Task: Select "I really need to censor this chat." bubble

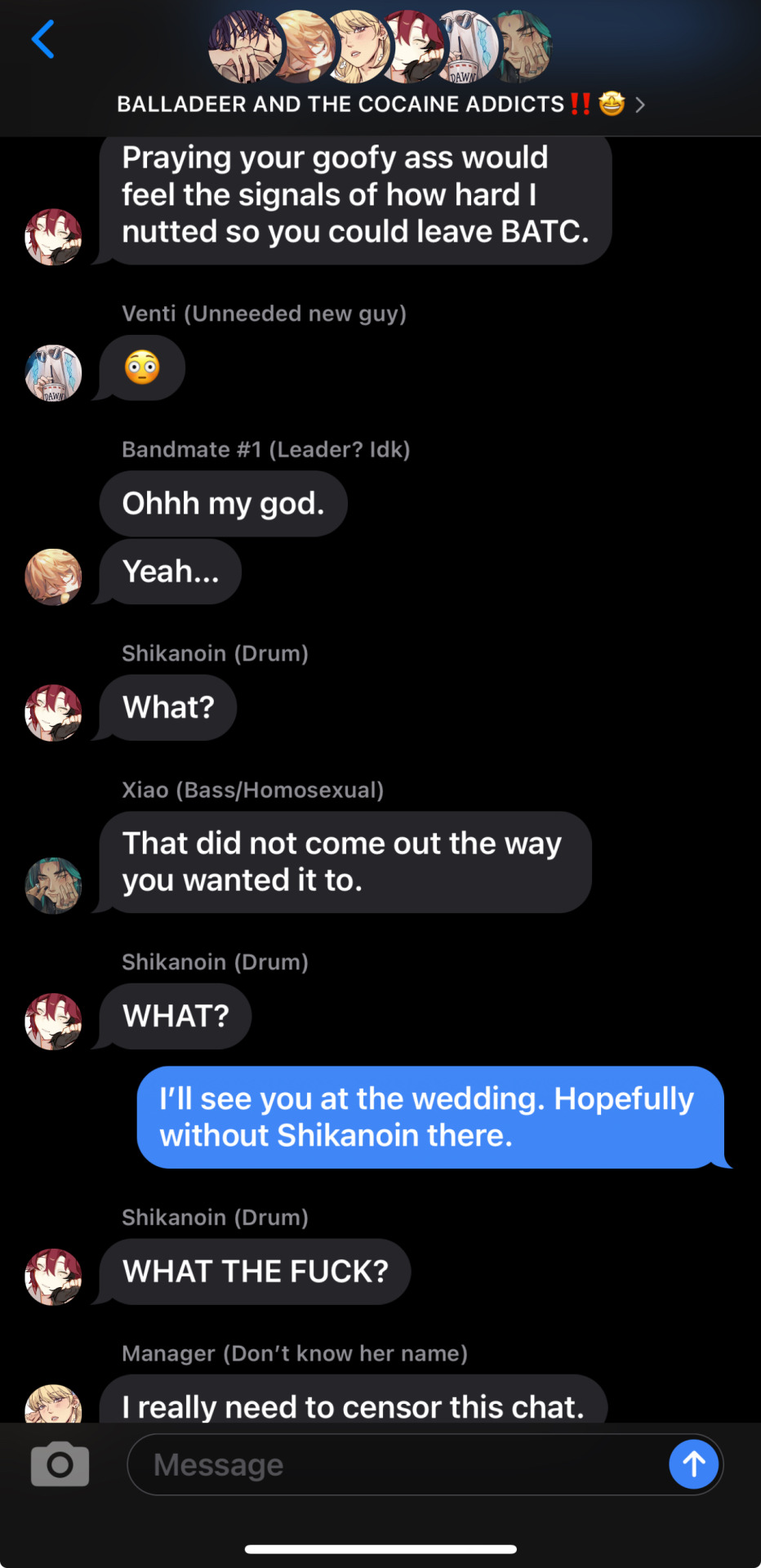Action: click(354, 1400)
